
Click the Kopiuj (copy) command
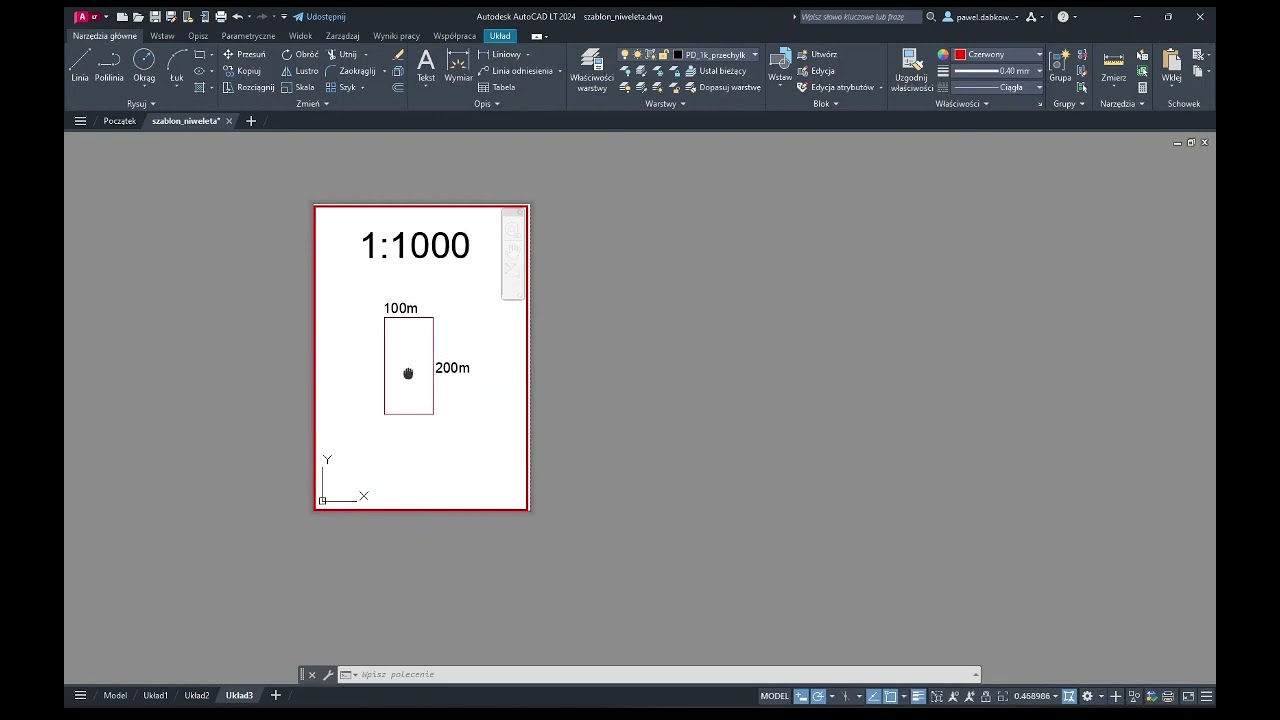coord(242,71)
